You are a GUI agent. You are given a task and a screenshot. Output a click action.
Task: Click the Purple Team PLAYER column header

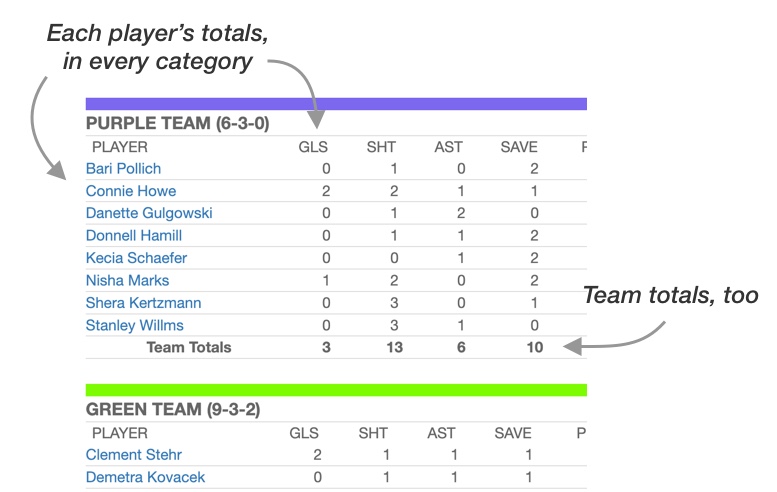point(120,147)
